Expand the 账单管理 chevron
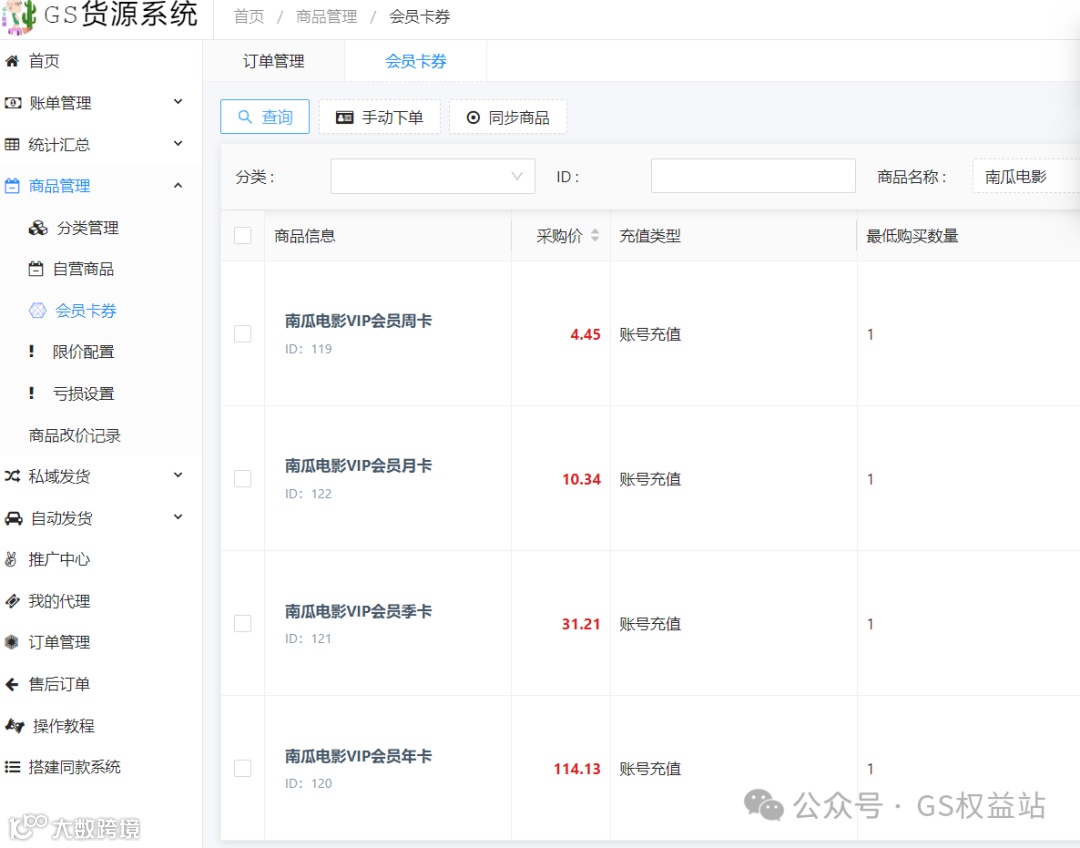Viewport: 1080px width, 848px height. (x=178, y=102)
